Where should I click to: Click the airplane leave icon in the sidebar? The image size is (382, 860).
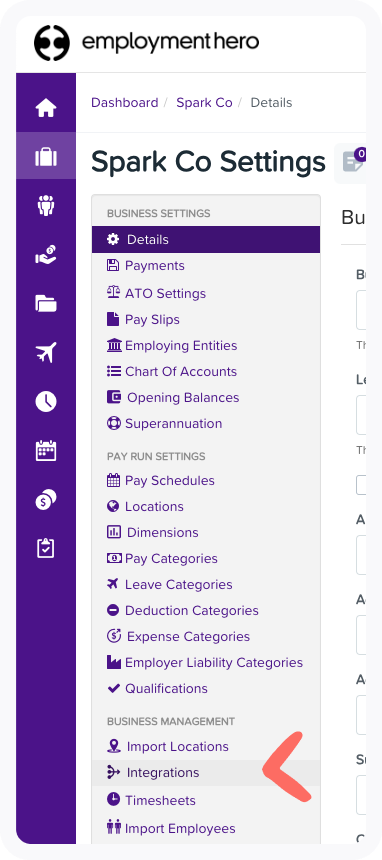pyautogui.click(x=46, y=352)
